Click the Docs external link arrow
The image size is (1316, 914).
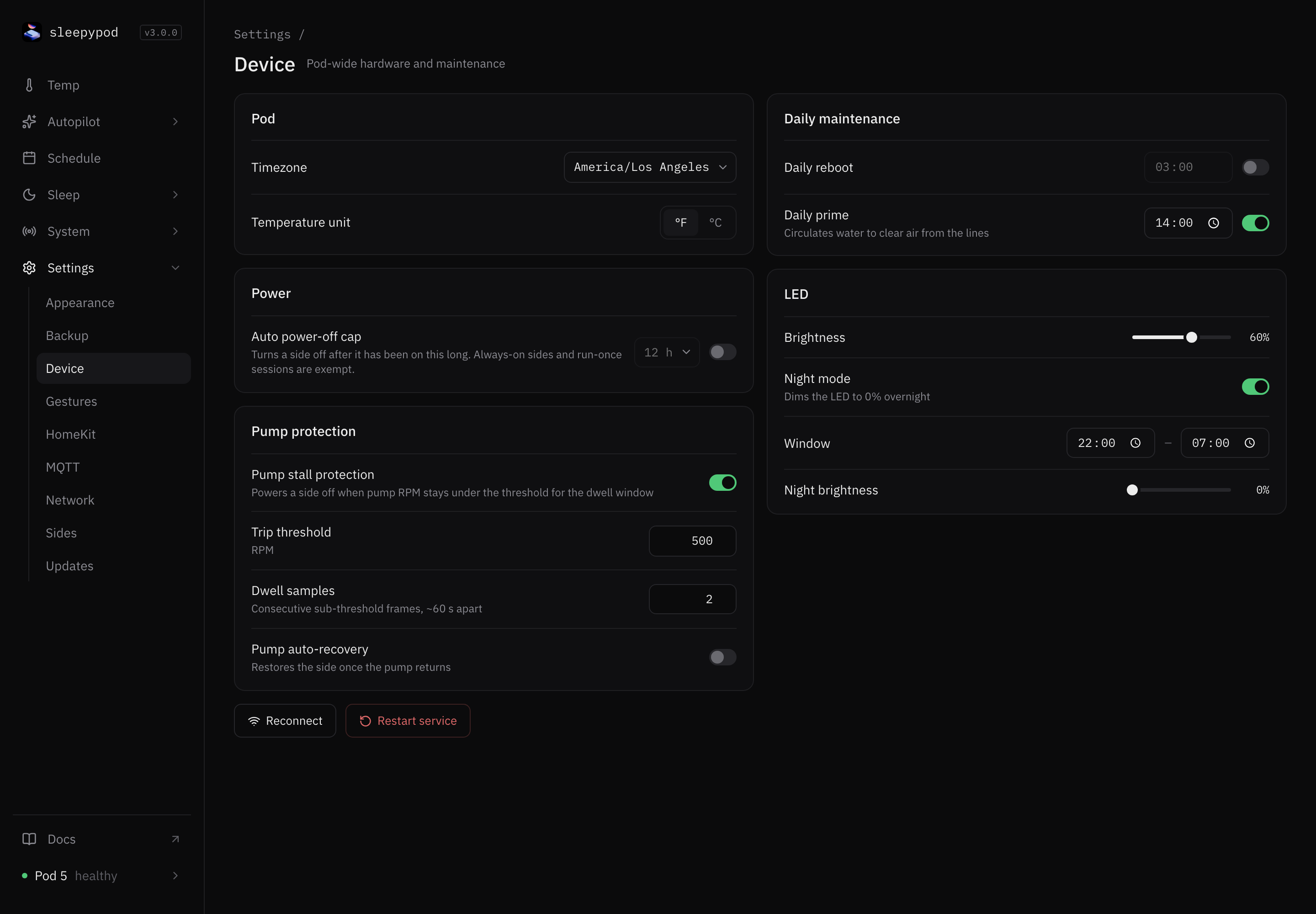[x=175, y=839]
